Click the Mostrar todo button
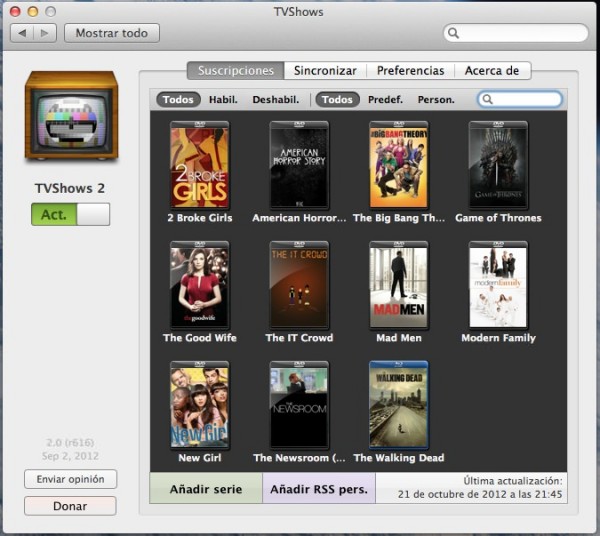 click(x=112, y=33)
